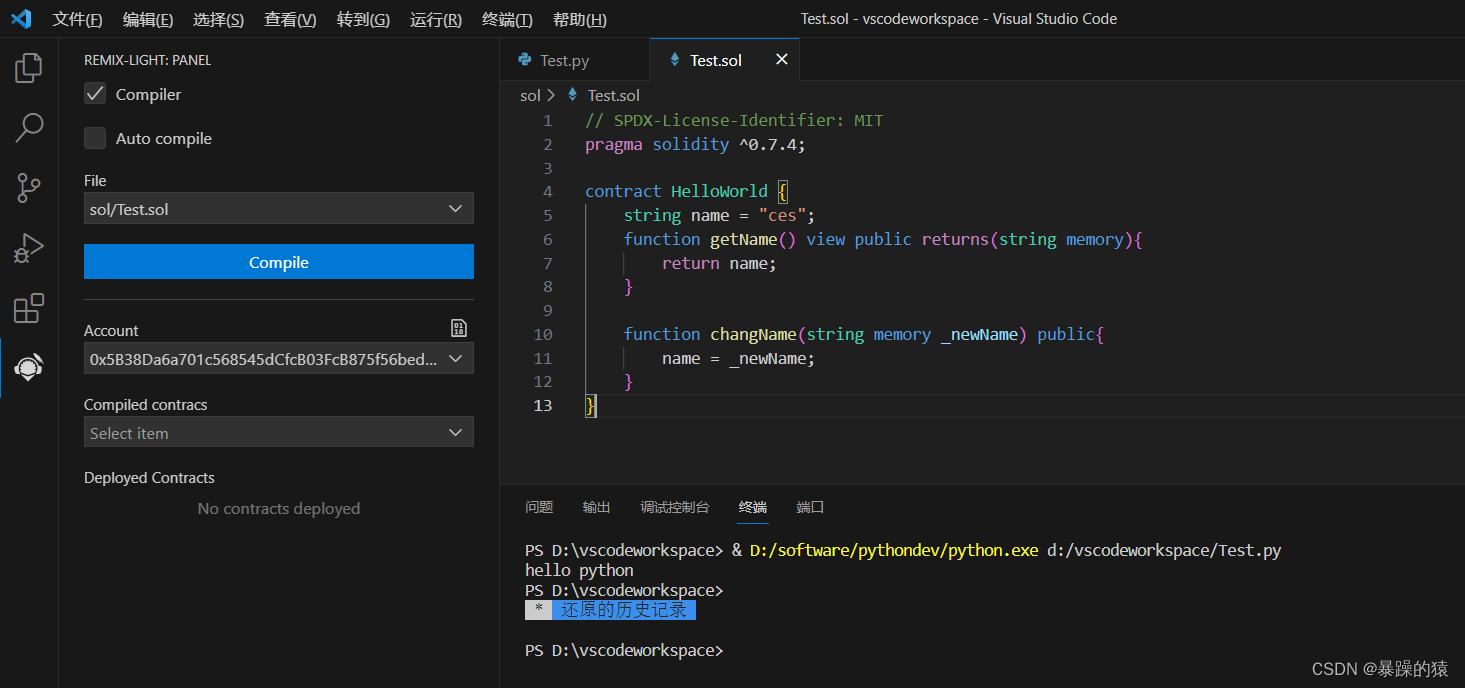
Task: Open the Search view
Action: (28, 128)
